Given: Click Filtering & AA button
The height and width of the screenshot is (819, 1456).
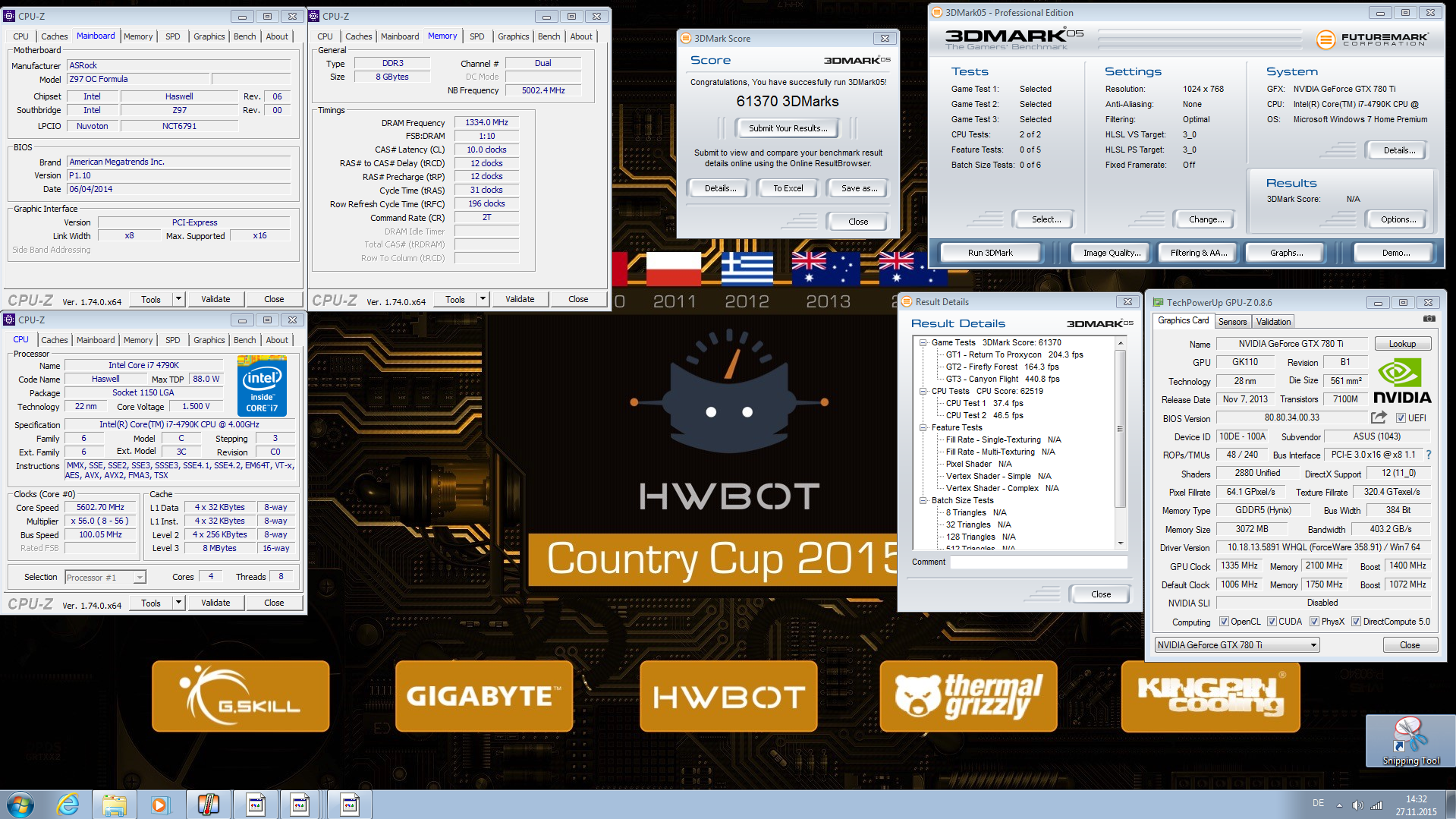Looking at the screenshot, I should (x=1199, y=253).
